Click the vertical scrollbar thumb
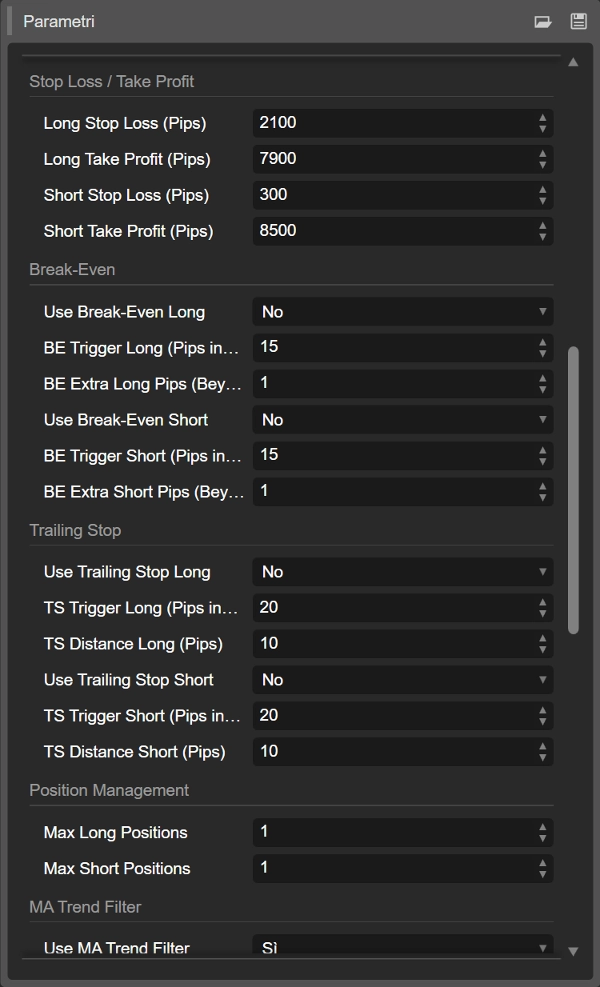600x987 pixels. [573, 490]
